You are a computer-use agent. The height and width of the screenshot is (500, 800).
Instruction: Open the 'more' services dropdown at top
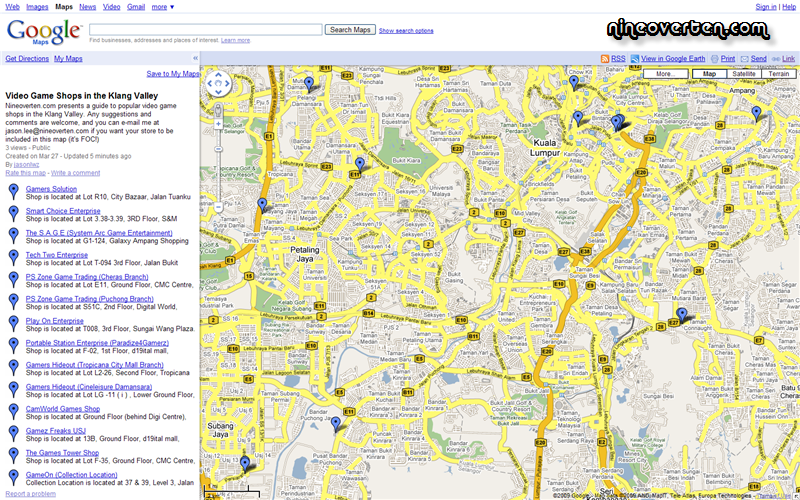pyautogui.click(x=163, y=7)
